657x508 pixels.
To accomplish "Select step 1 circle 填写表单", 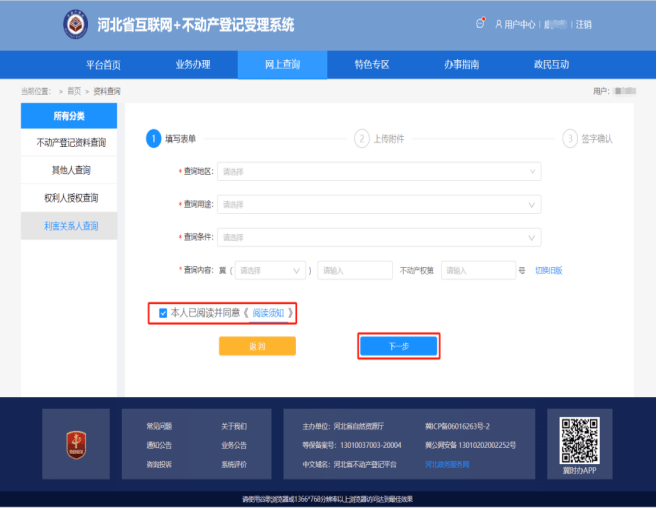I will tap(154, 139).
